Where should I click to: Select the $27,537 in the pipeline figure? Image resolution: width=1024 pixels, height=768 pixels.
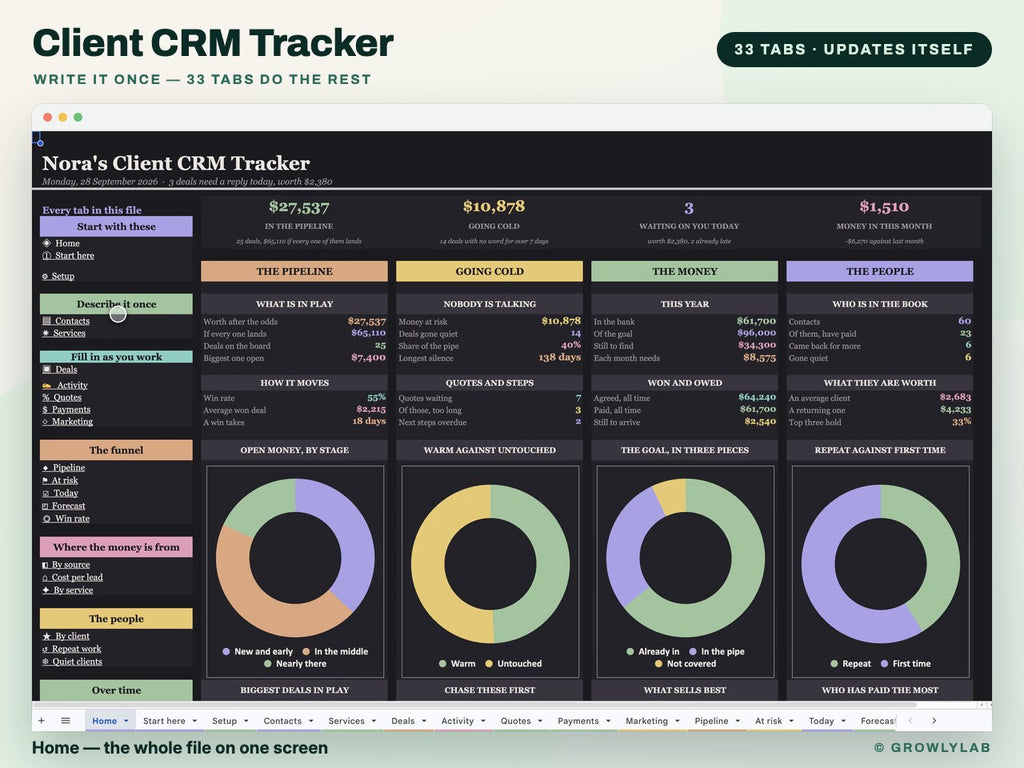point(299,207)
